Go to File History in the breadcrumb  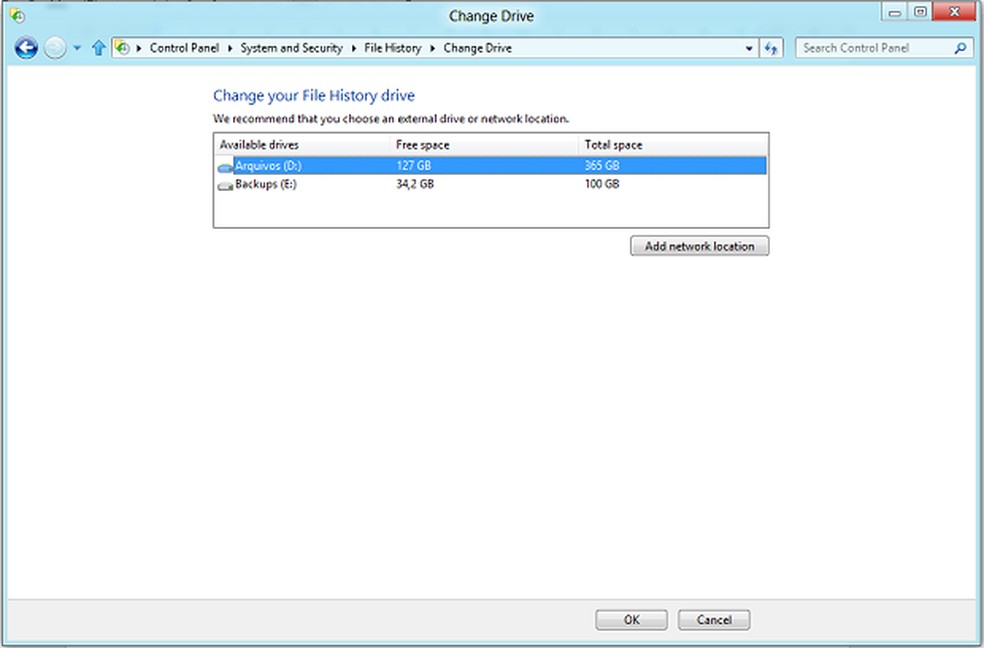pos(392,48)
